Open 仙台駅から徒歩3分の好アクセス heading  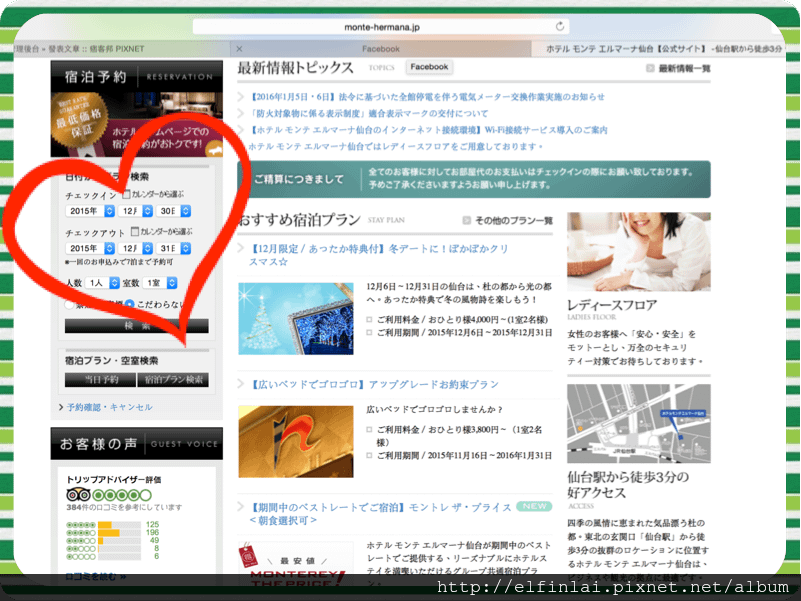point(628,484)
